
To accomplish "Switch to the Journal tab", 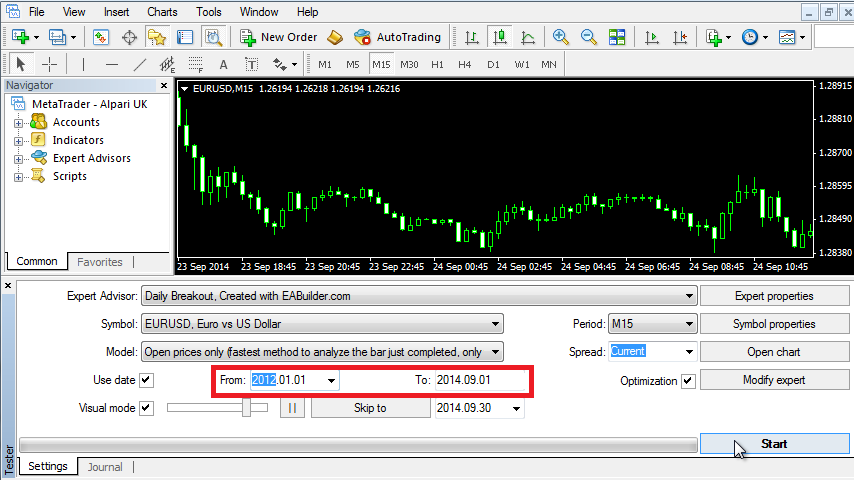I will 105,467.
